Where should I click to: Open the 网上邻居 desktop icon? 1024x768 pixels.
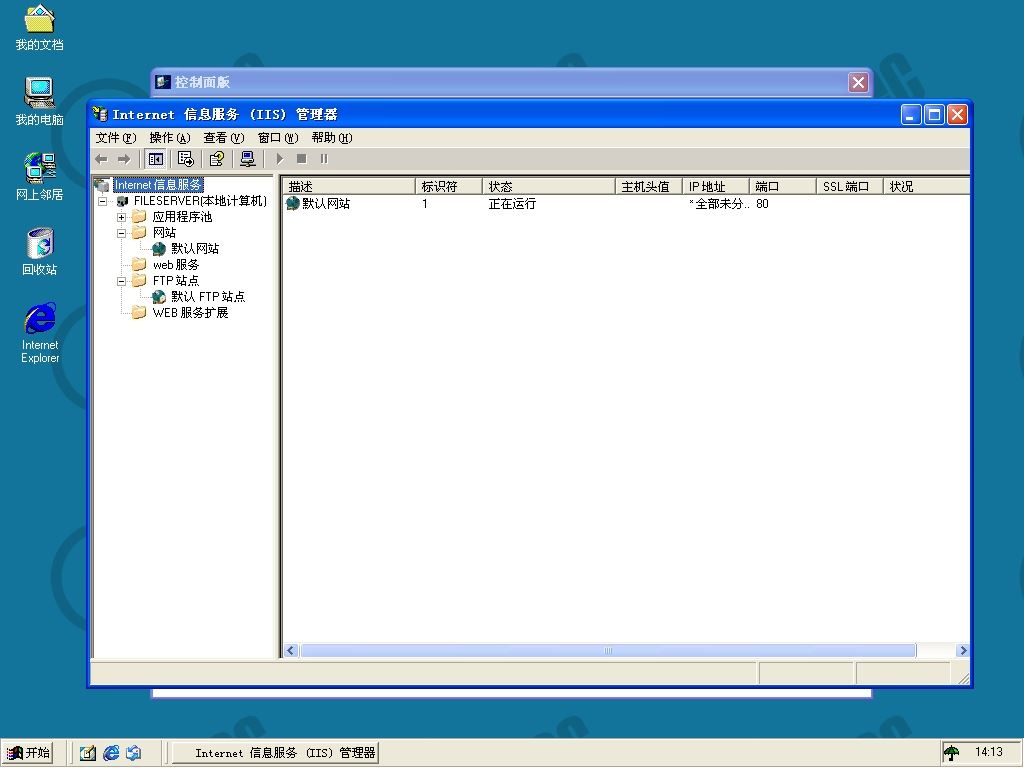pyautogui.click(x=39, y=176)
